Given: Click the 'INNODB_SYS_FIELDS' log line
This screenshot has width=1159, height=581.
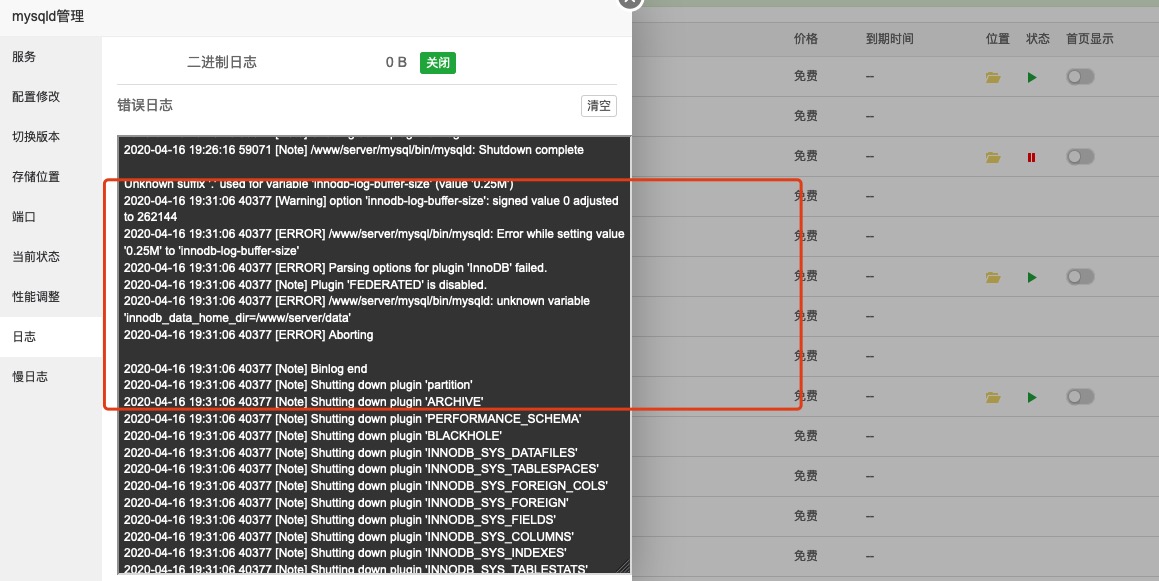Looking at the screenshot, I should [x=340, y=520].
